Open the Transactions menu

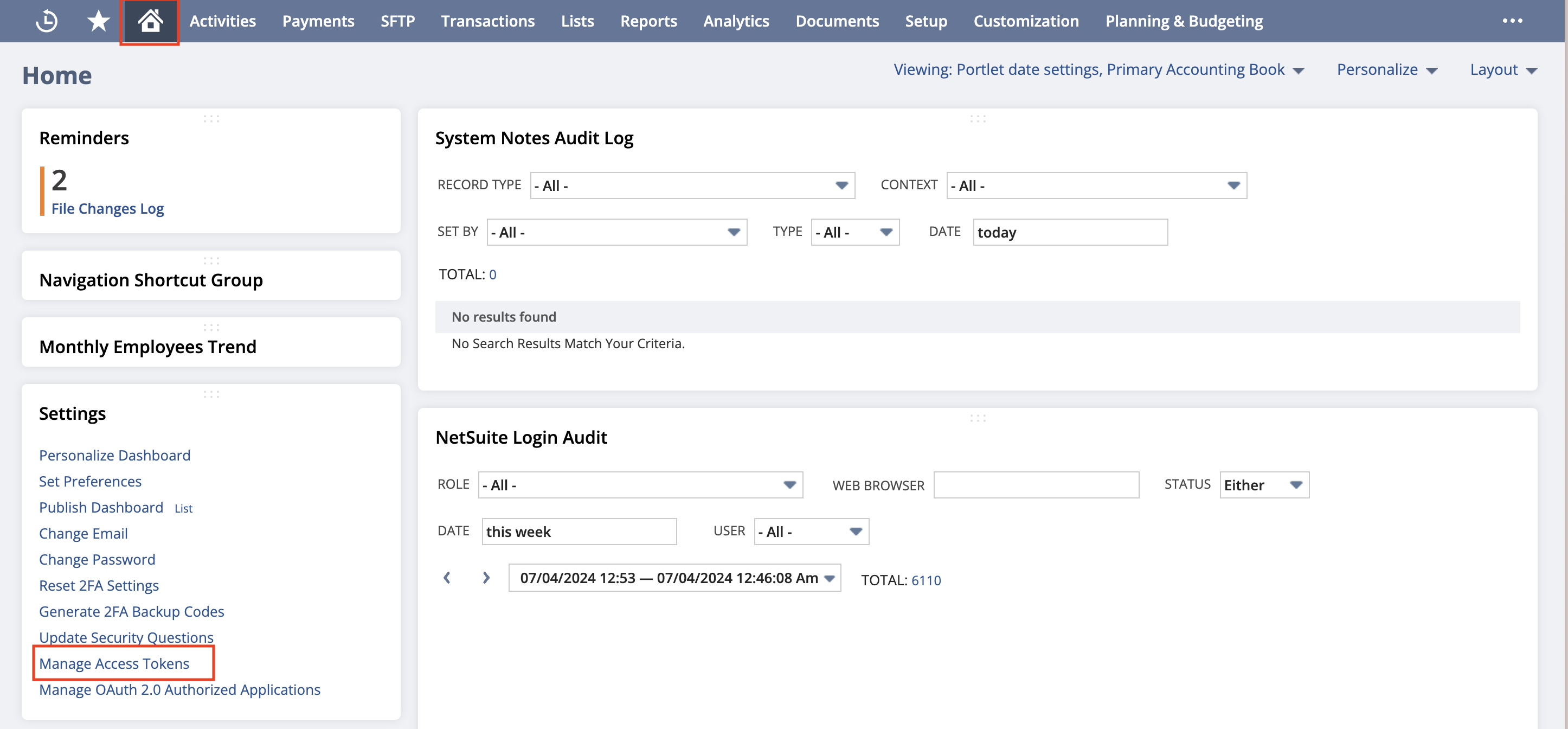tap(487, 21)
